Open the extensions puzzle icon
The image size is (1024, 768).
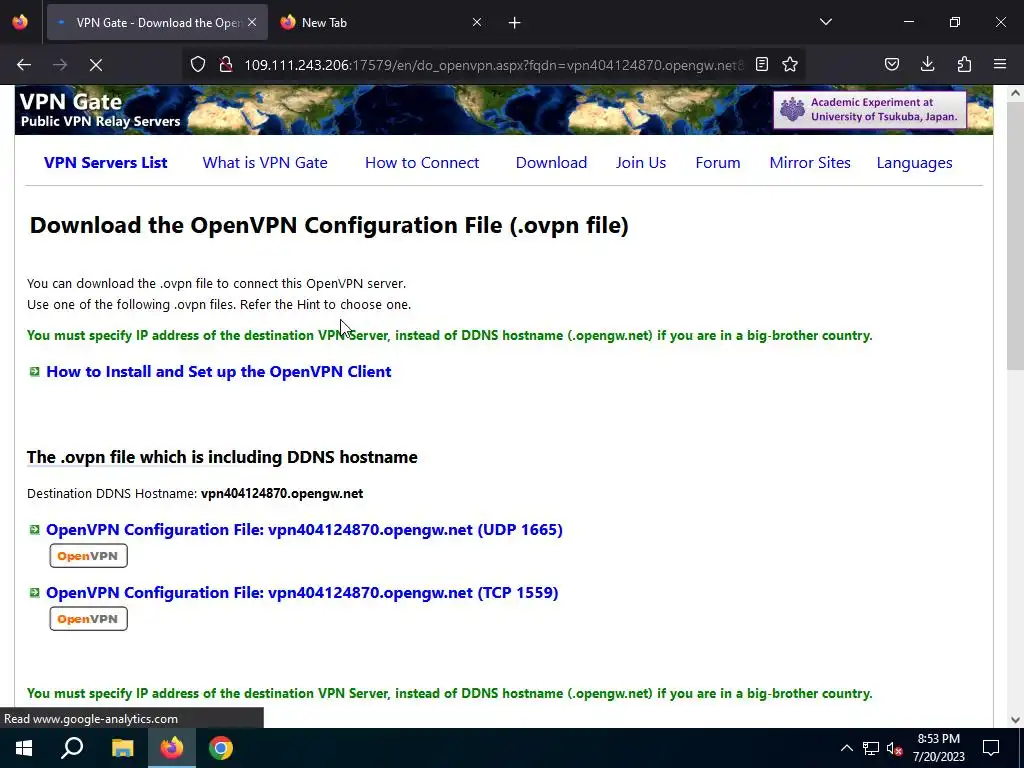[964, 64]
